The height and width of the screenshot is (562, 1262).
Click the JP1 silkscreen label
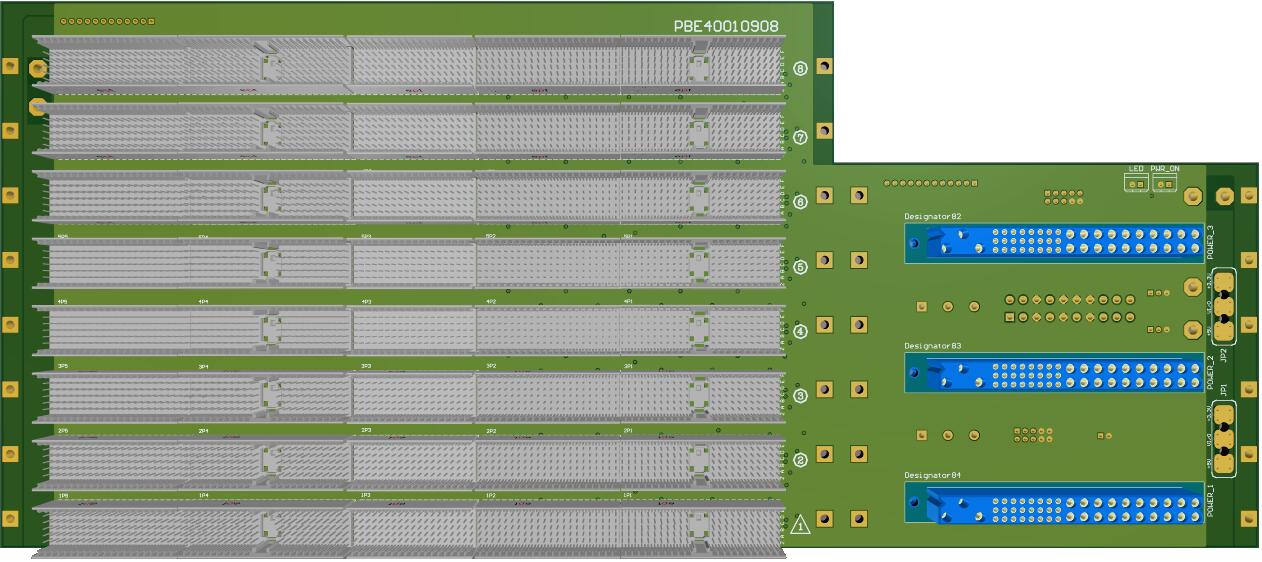pyautogui.click(x=1224, y=388)
